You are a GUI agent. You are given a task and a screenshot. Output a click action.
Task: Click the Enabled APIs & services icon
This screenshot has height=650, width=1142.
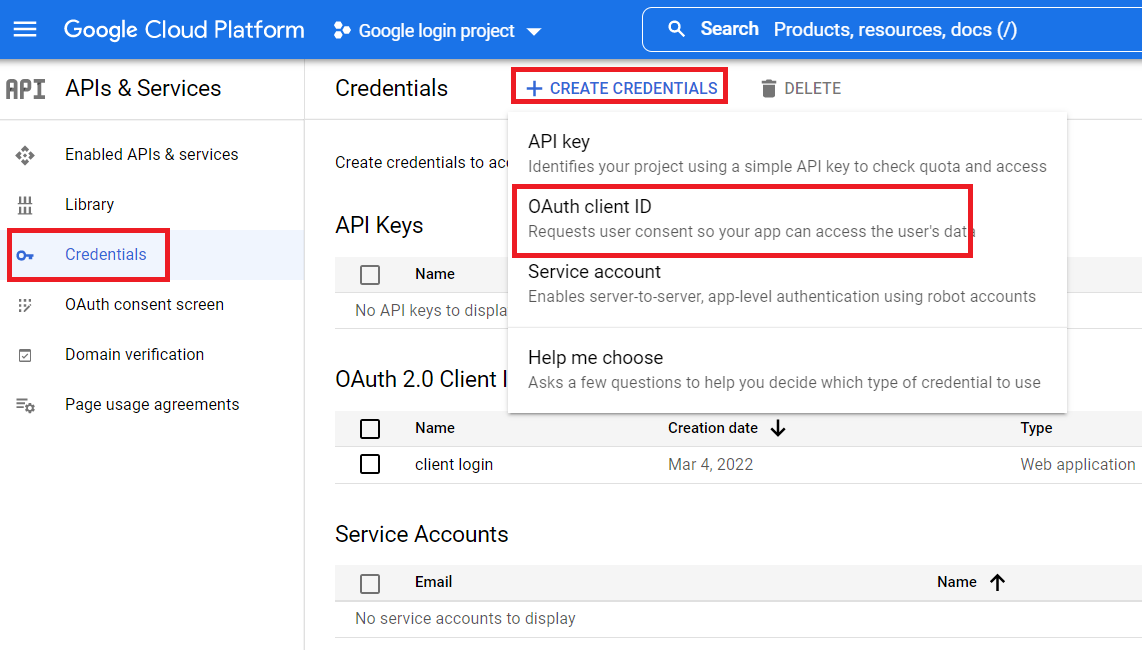click(x=25, y=155)
